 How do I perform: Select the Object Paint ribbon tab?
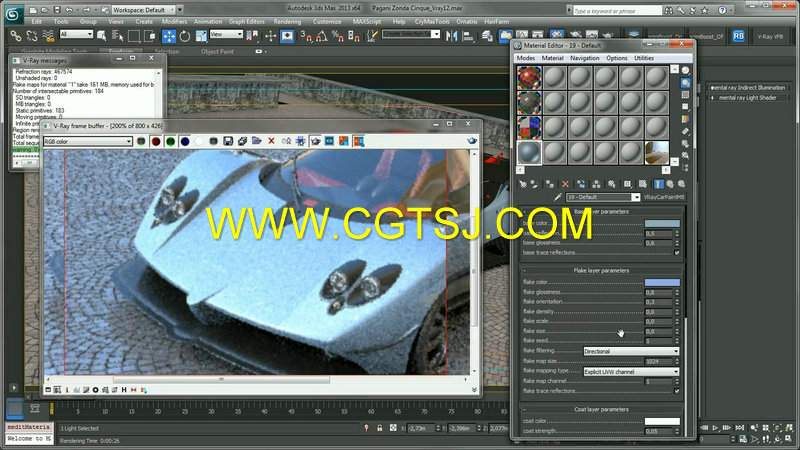pos(217,52)
